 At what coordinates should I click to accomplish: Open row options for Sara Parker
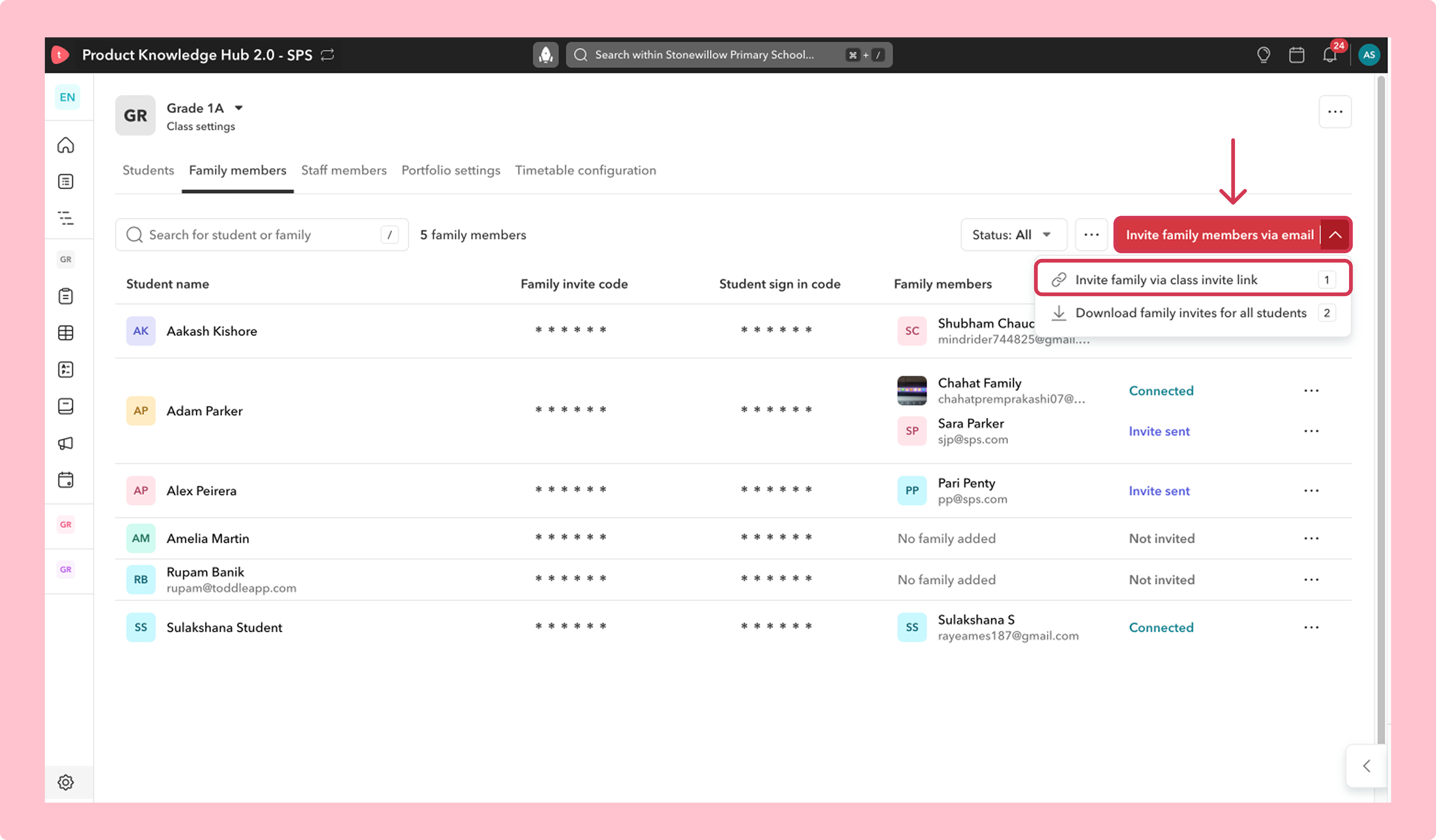coord(1311,431)
